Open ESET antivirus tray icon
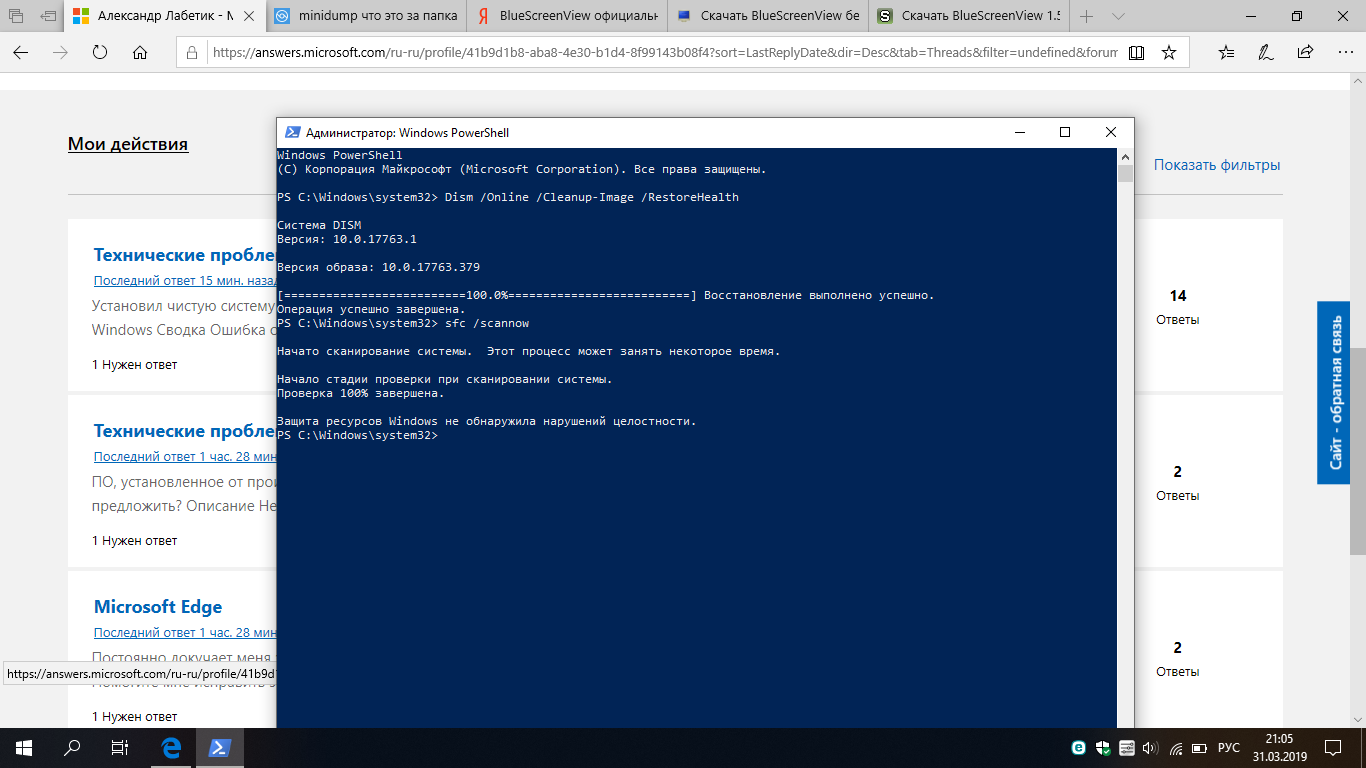The image size is (1366, 768). click(1079, 748)
